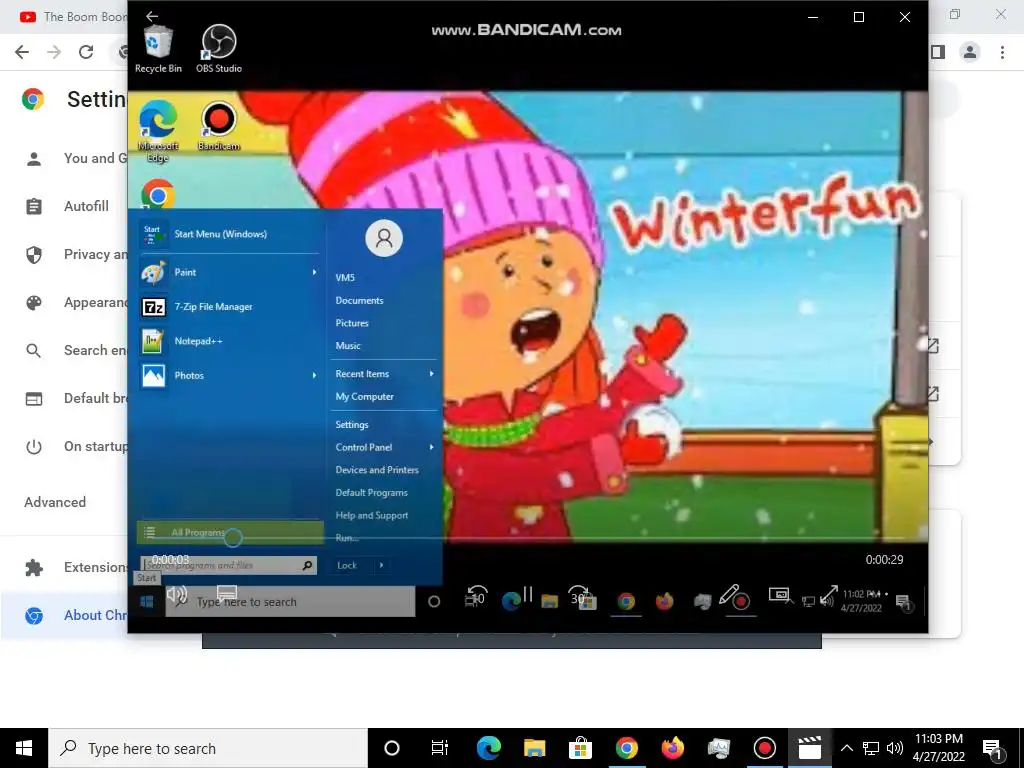
Task: Open system volume in system tray
Action: click(x=895, y=748)
